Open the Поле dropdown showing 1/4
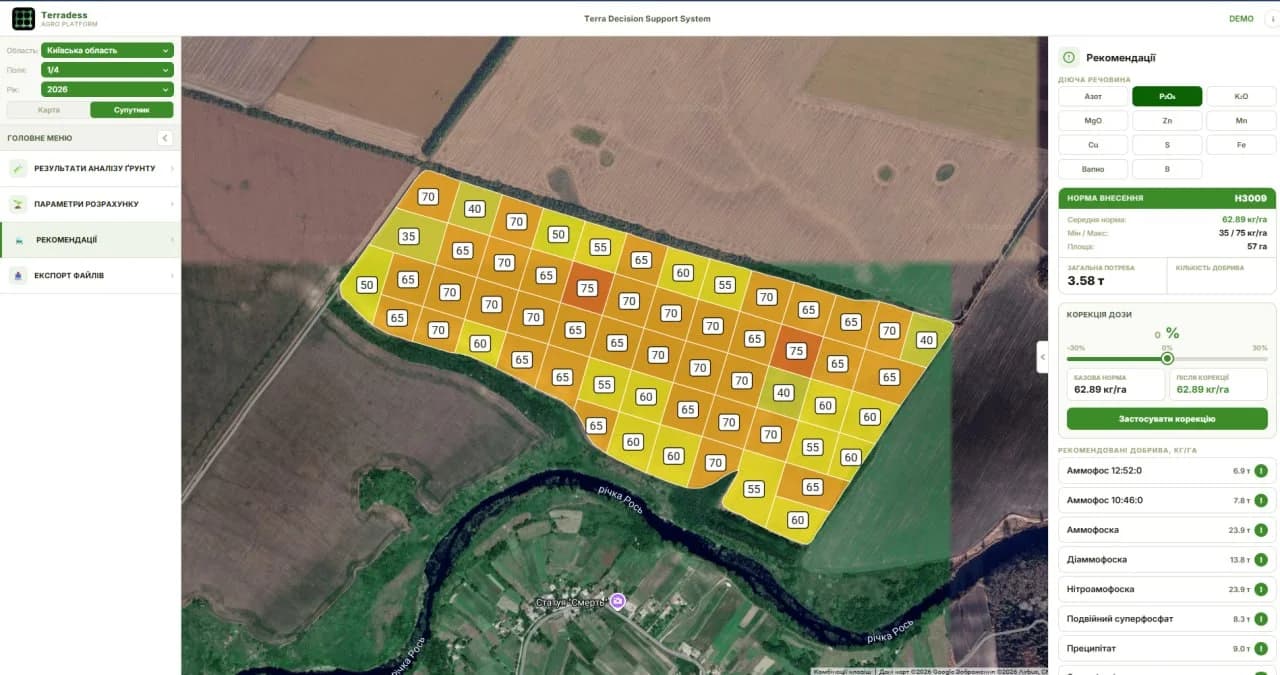Image resolution: width=1280 pixels, height=675 pixels. [108, 70]
